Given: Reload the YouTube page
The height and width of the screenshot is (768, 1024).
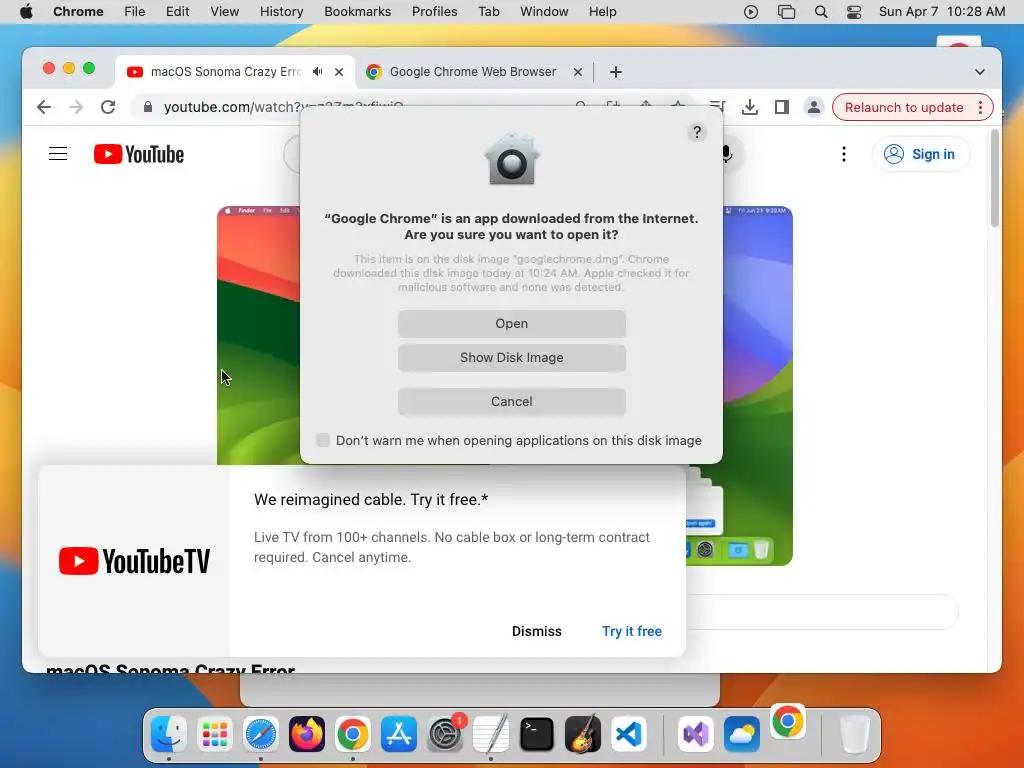Looking at the screenshot, I should pos(108,107).
